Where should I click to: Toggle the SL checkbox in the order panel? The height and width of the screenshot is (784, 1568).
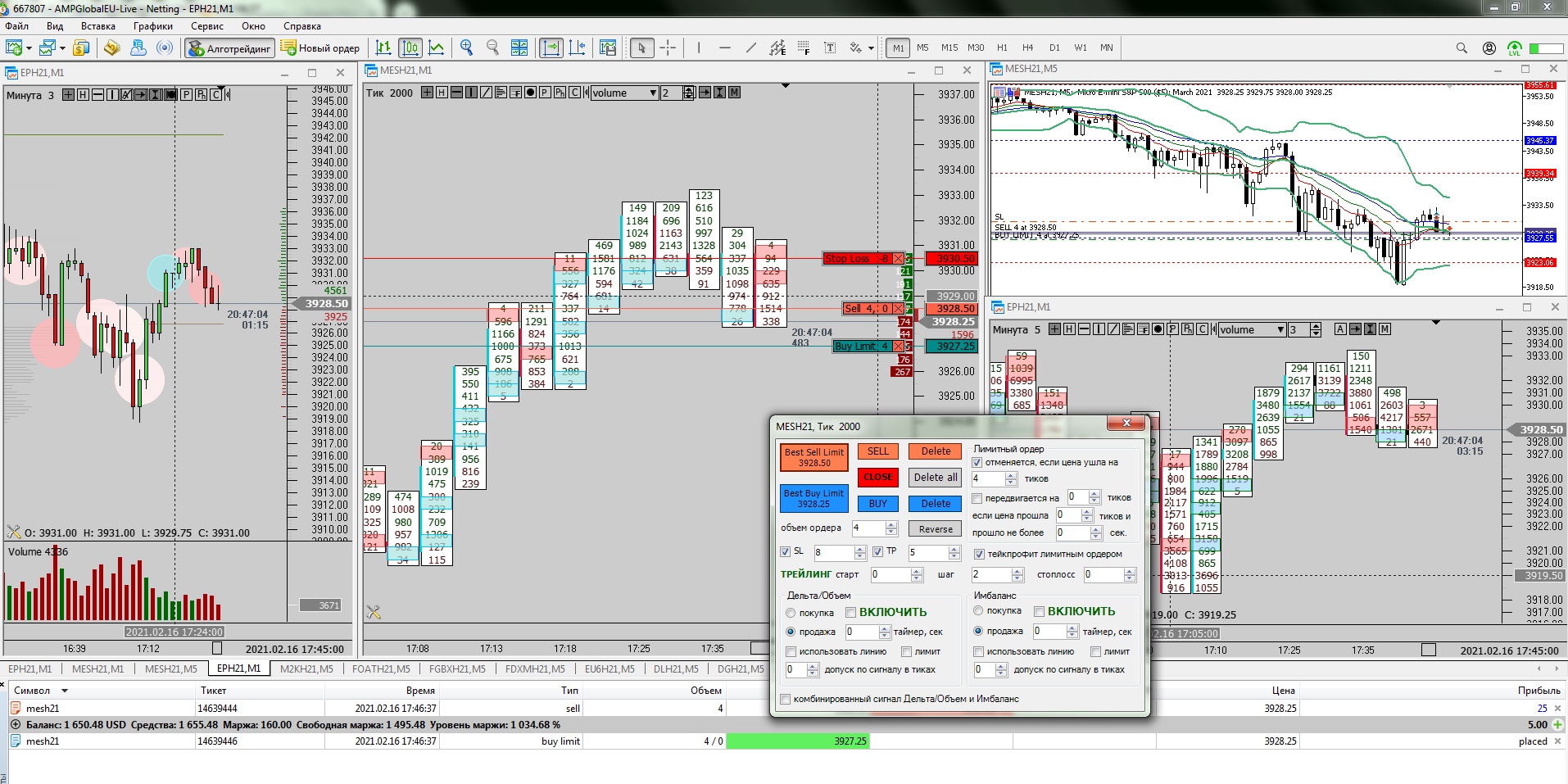pos(786,551)
